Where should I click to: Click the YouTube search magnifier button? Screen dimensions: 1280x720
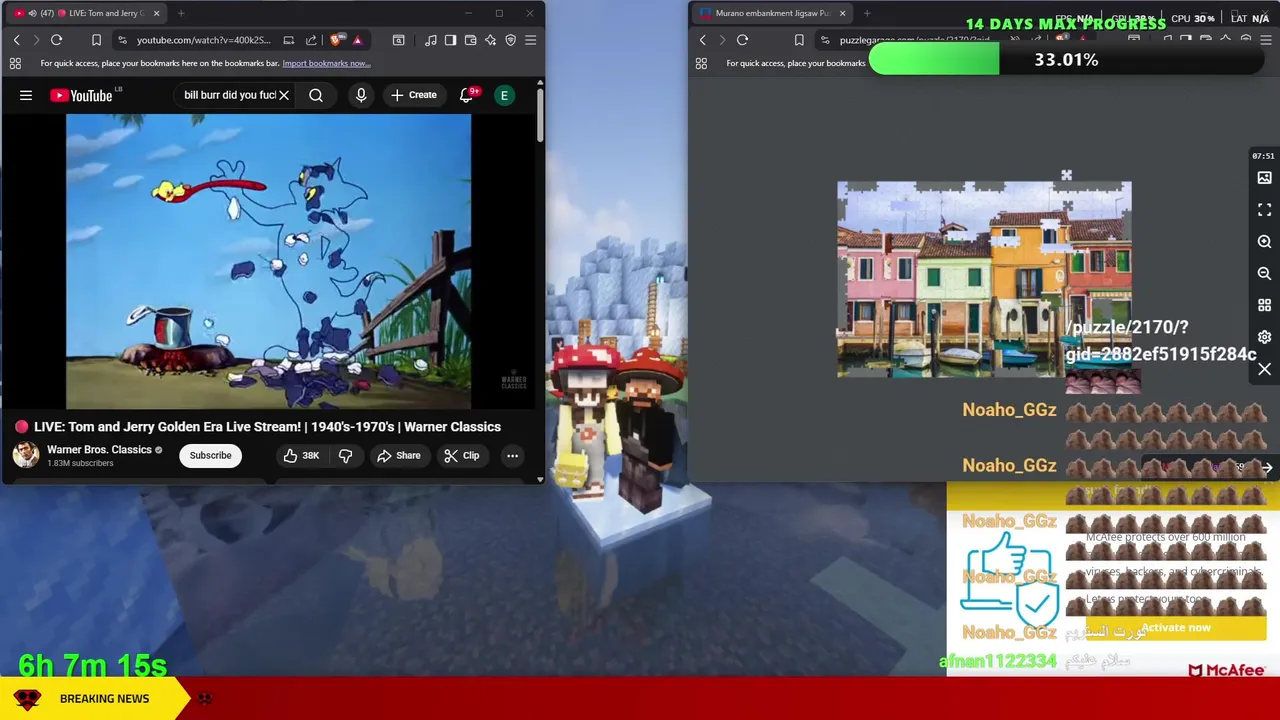[x=316, y=95]
